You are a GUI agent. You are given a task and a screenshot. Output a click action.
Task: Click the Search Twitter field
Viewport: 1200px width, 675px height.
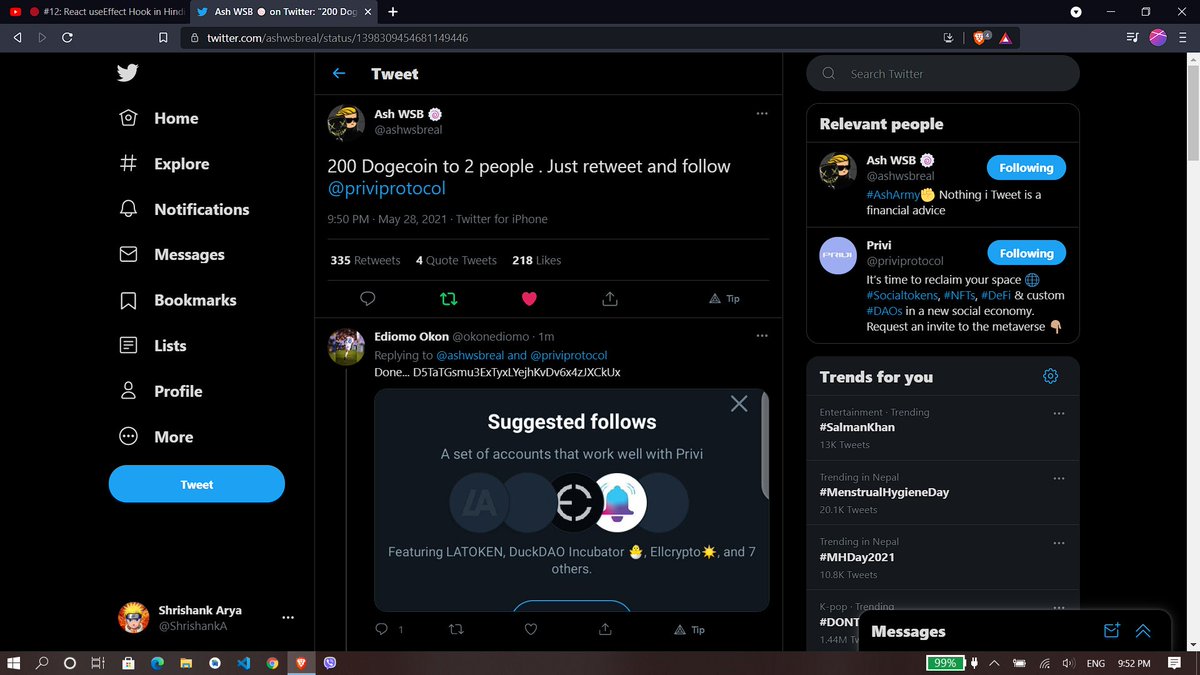(943, 73)
